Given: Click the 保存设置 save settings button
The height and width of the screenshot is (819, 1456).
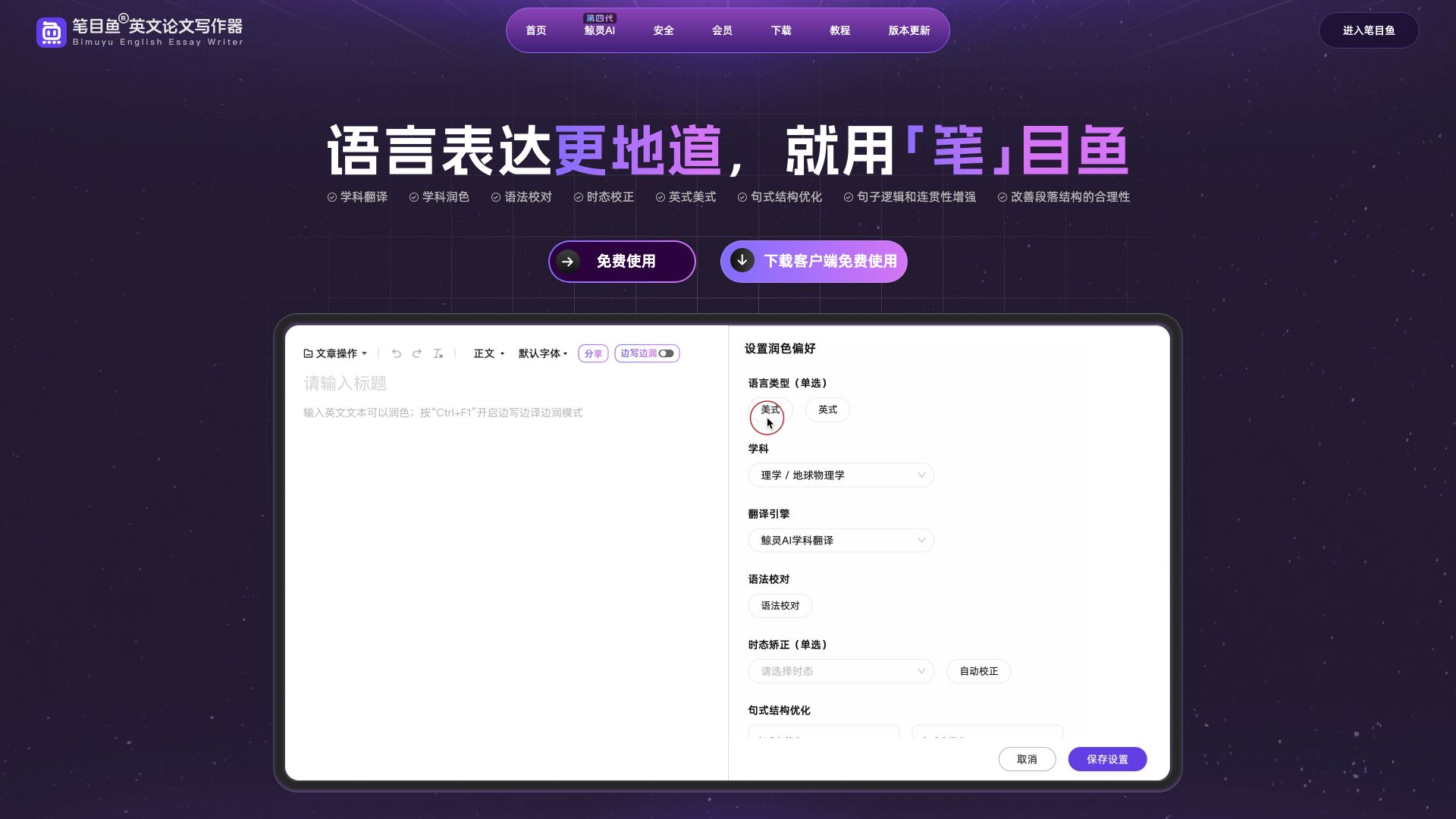Looking at the screenshot, I should click(1107, 758).
